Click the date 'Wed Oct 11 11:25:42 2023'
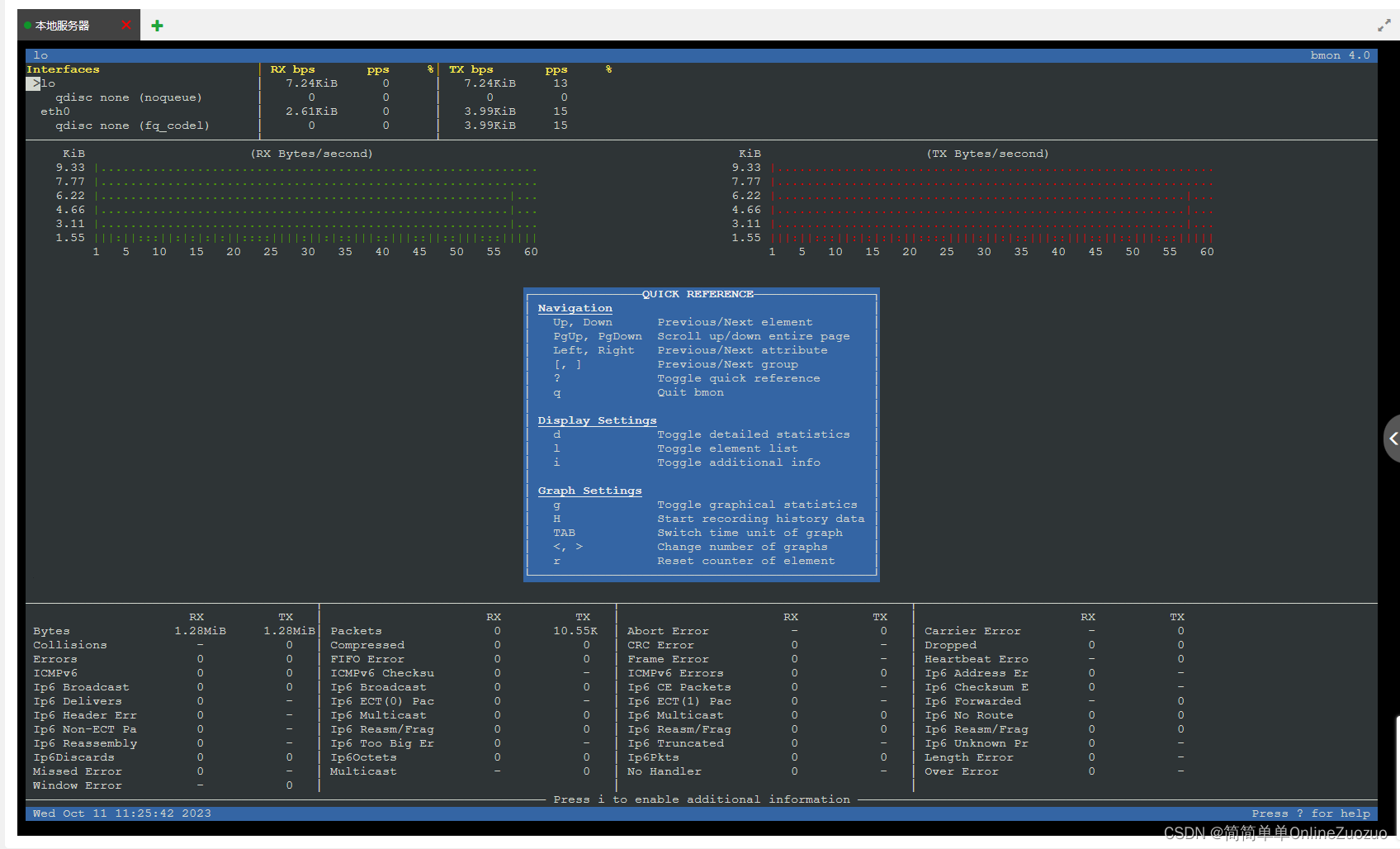 (122, 813)
